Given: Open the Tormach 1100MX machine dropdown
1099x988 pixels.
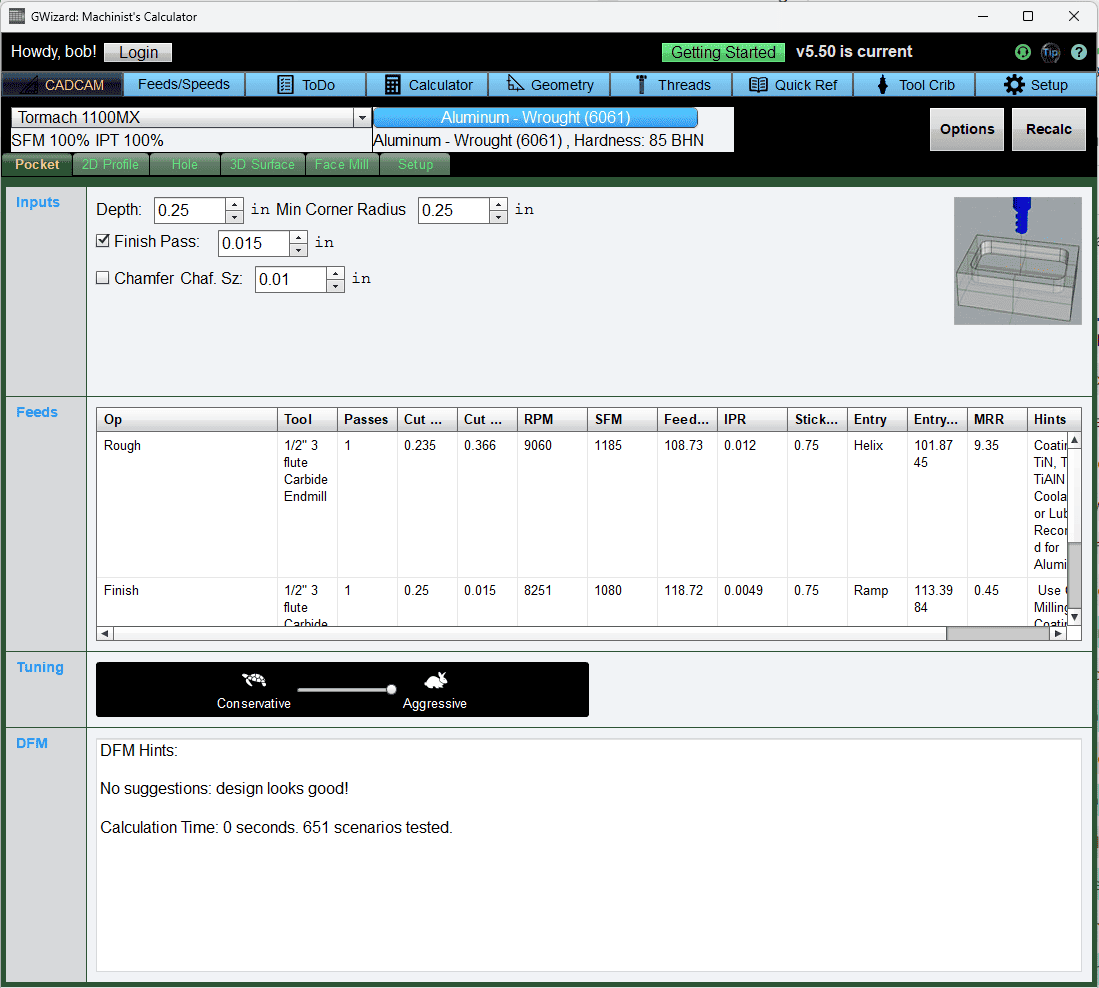Looking at the screenshot, I should (362, 118).
